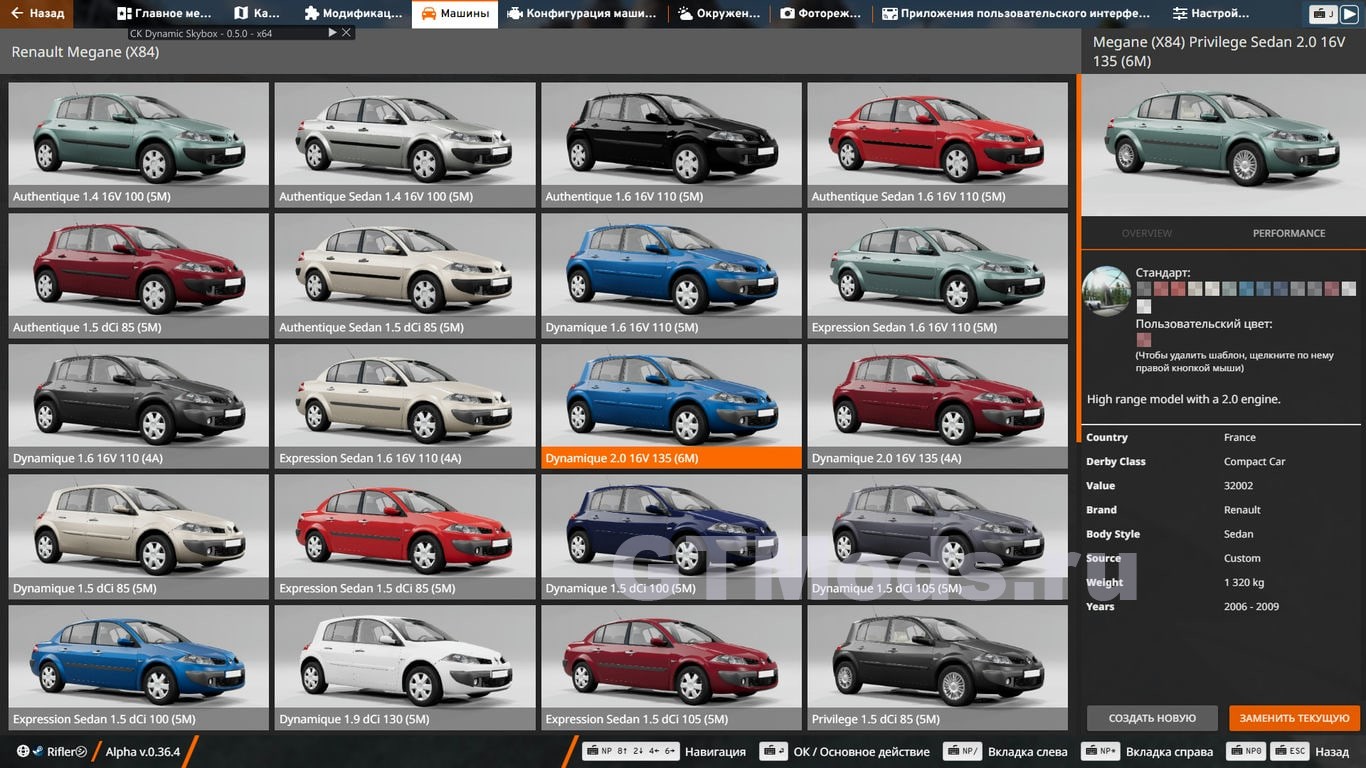
Task: Select Expression Sedan 1.6 16V 110 (5M)
Action: point(938,275)
